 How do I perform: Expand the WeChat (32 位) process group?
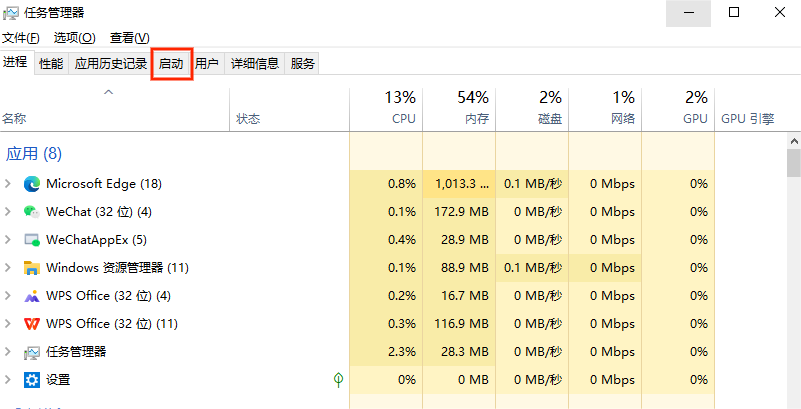pos(8,211)
